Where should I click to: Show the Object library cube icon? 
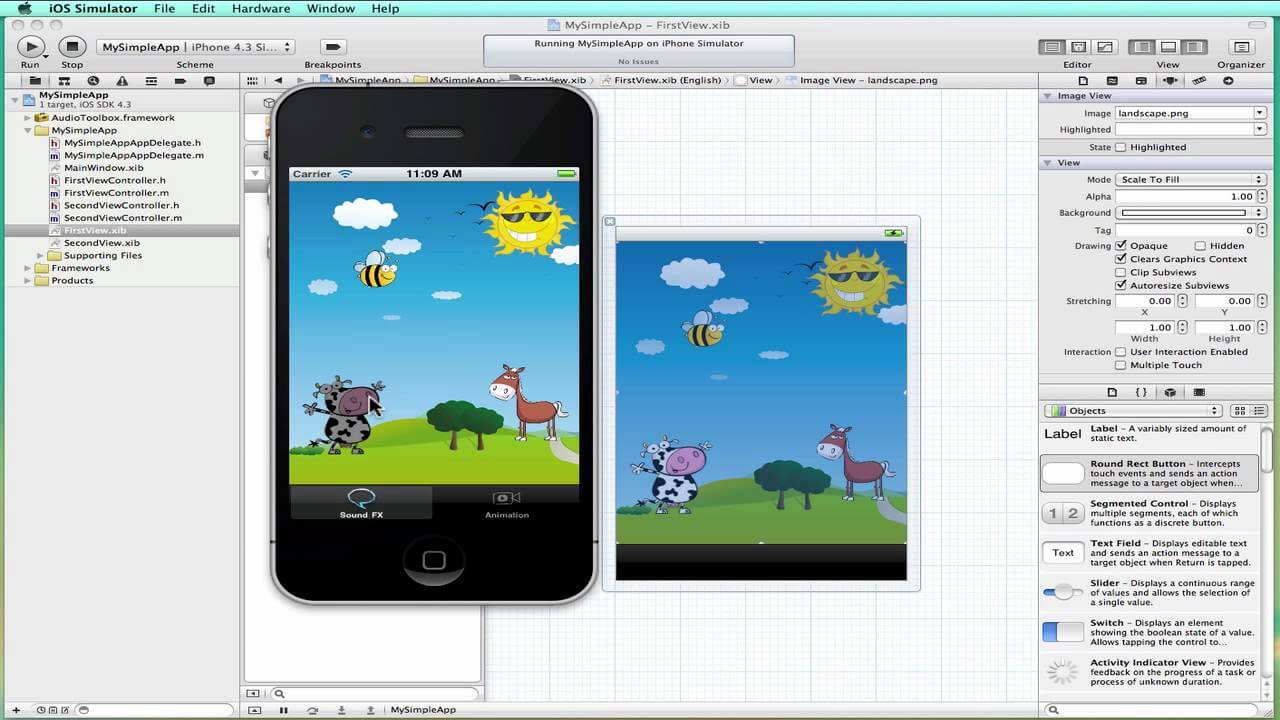(x=1170, y=392)
